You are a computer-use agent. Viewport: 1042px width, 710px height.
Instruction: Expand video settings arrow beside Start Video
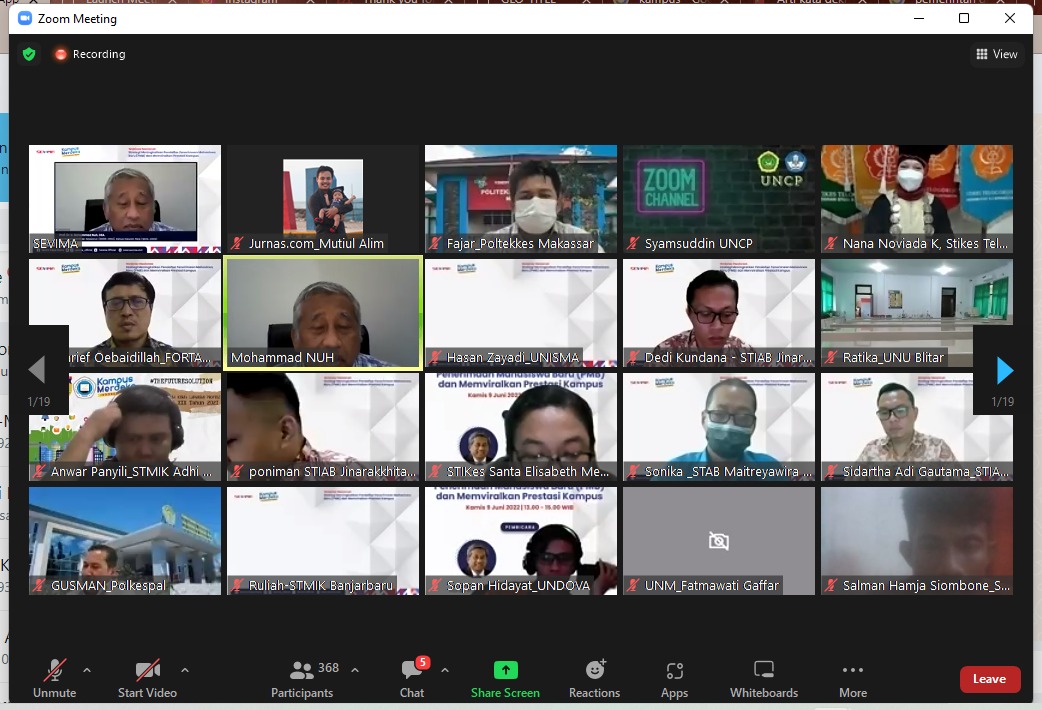pos(184,670)
